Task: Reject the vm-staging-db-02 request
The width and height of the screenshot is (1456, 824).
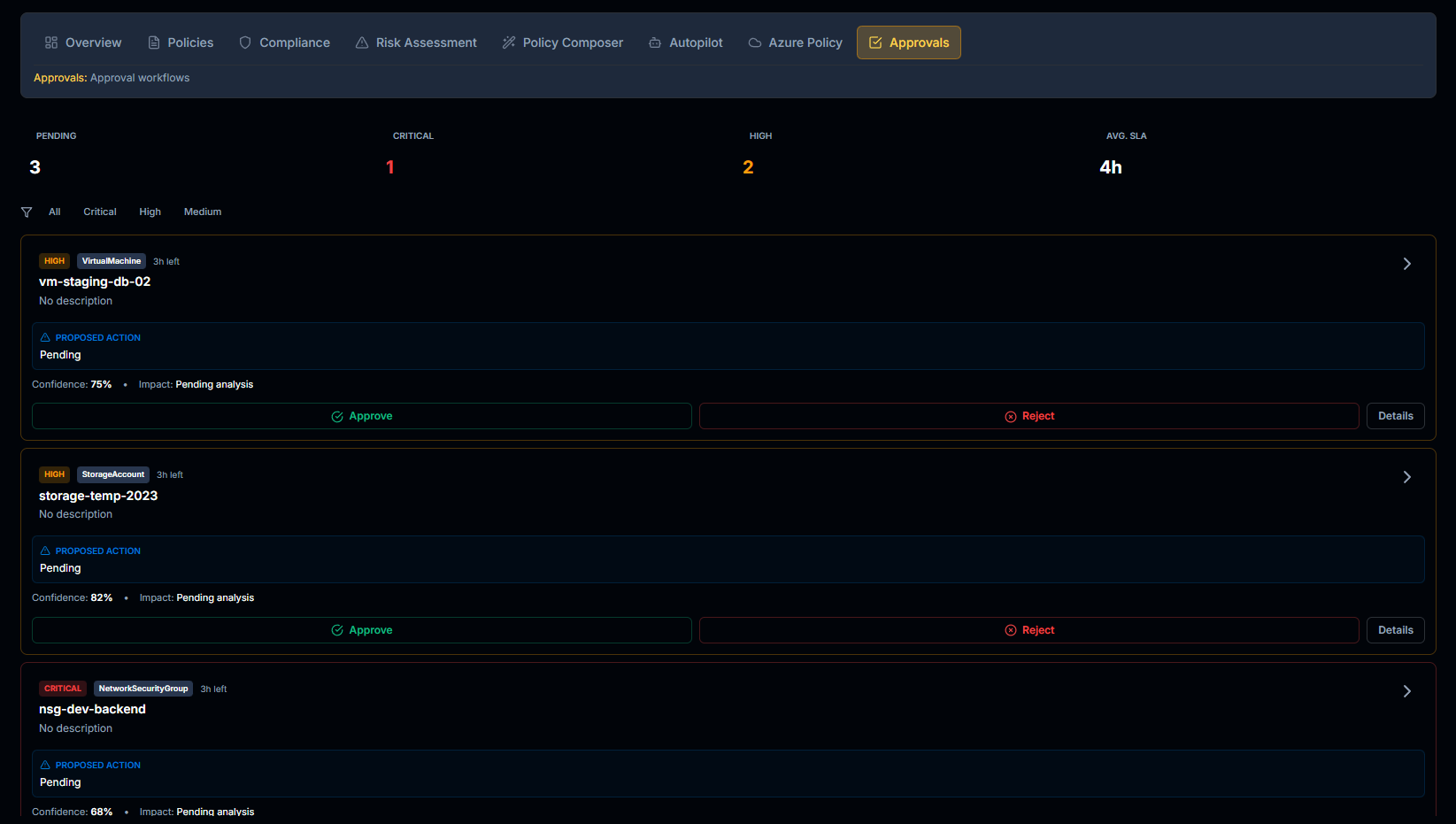Action: point(1029,416)
